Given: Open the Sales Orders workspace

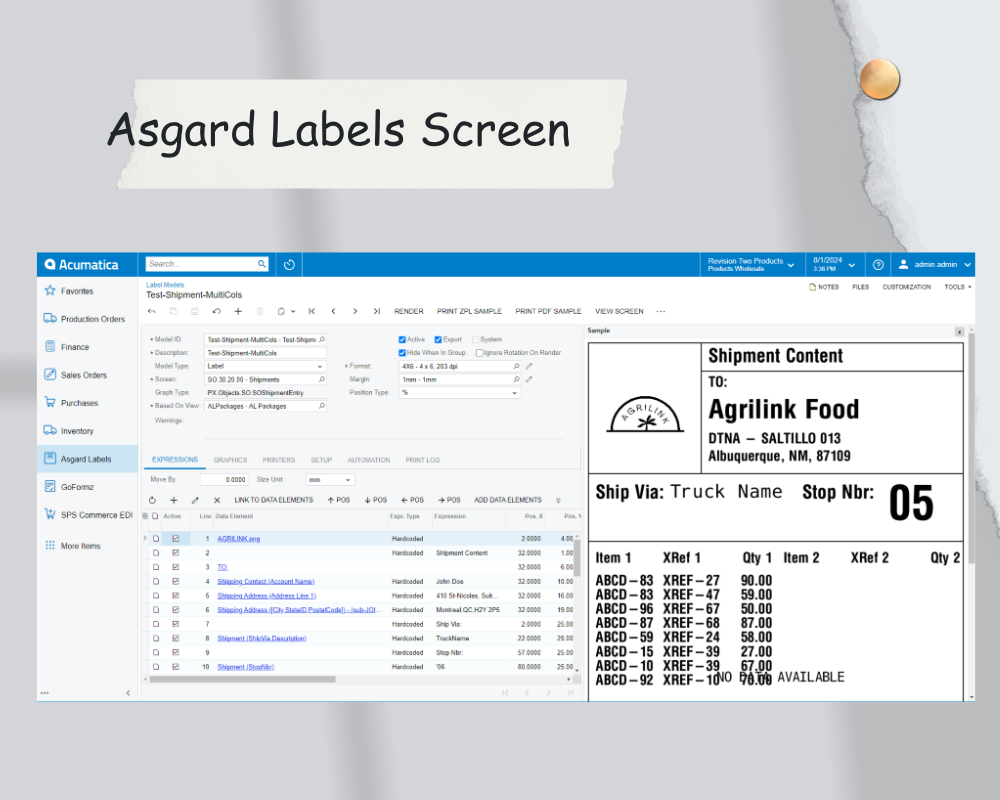Looking at the screenshot, I should point(75,375).
